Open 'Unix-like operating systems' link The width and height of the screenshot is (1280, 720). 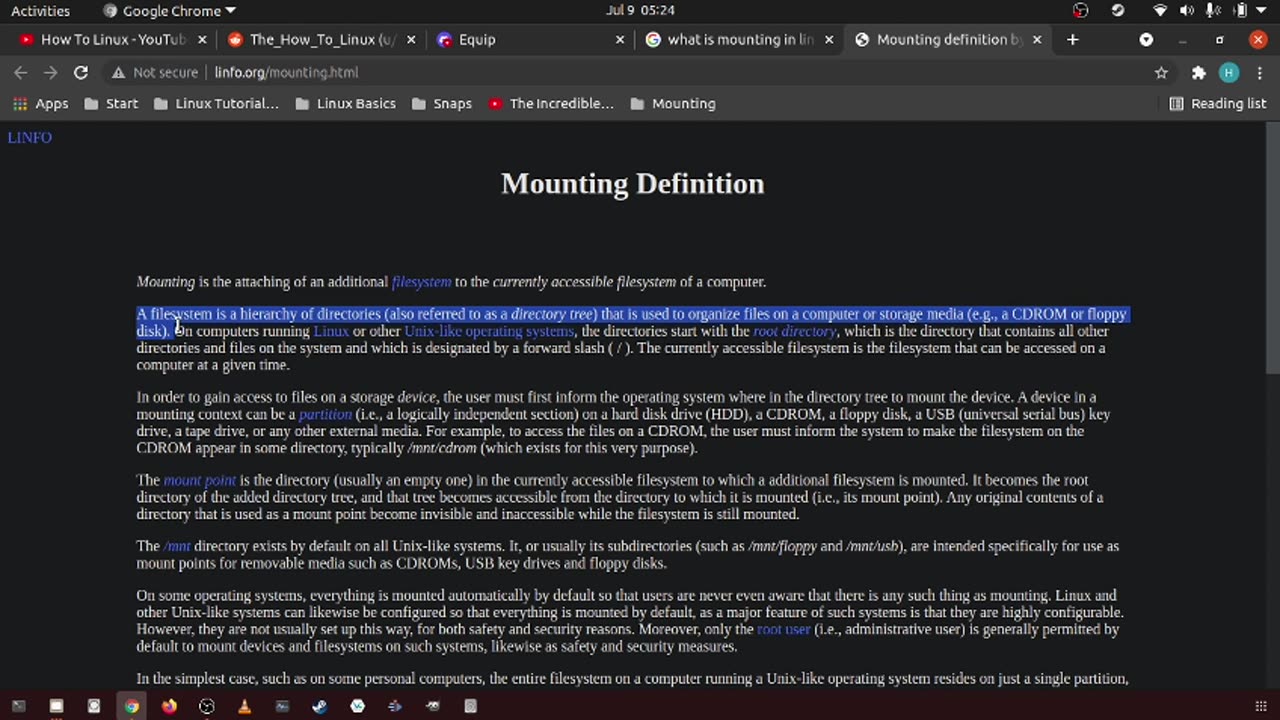pyautogui.click(x=489, y=331)
